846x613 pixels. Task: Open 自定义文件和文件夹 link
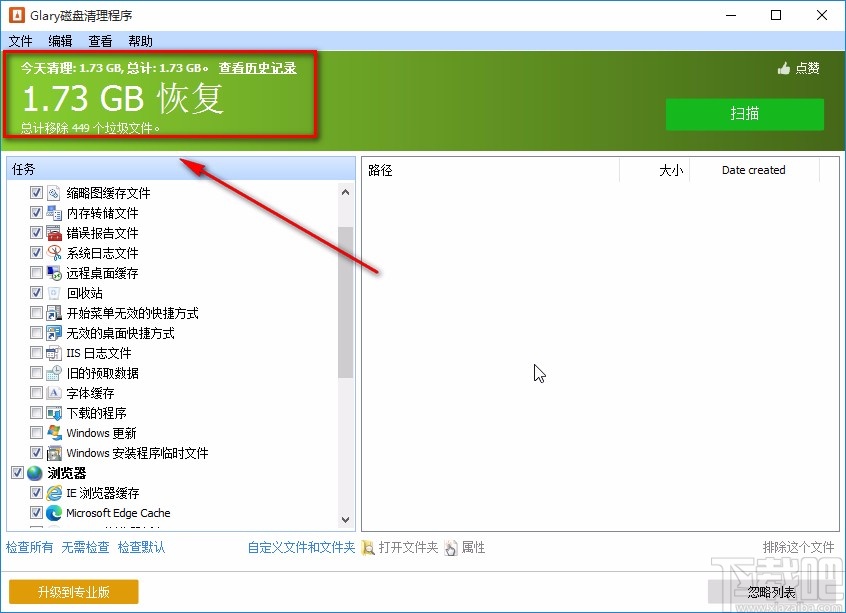(x=301, y=547)
